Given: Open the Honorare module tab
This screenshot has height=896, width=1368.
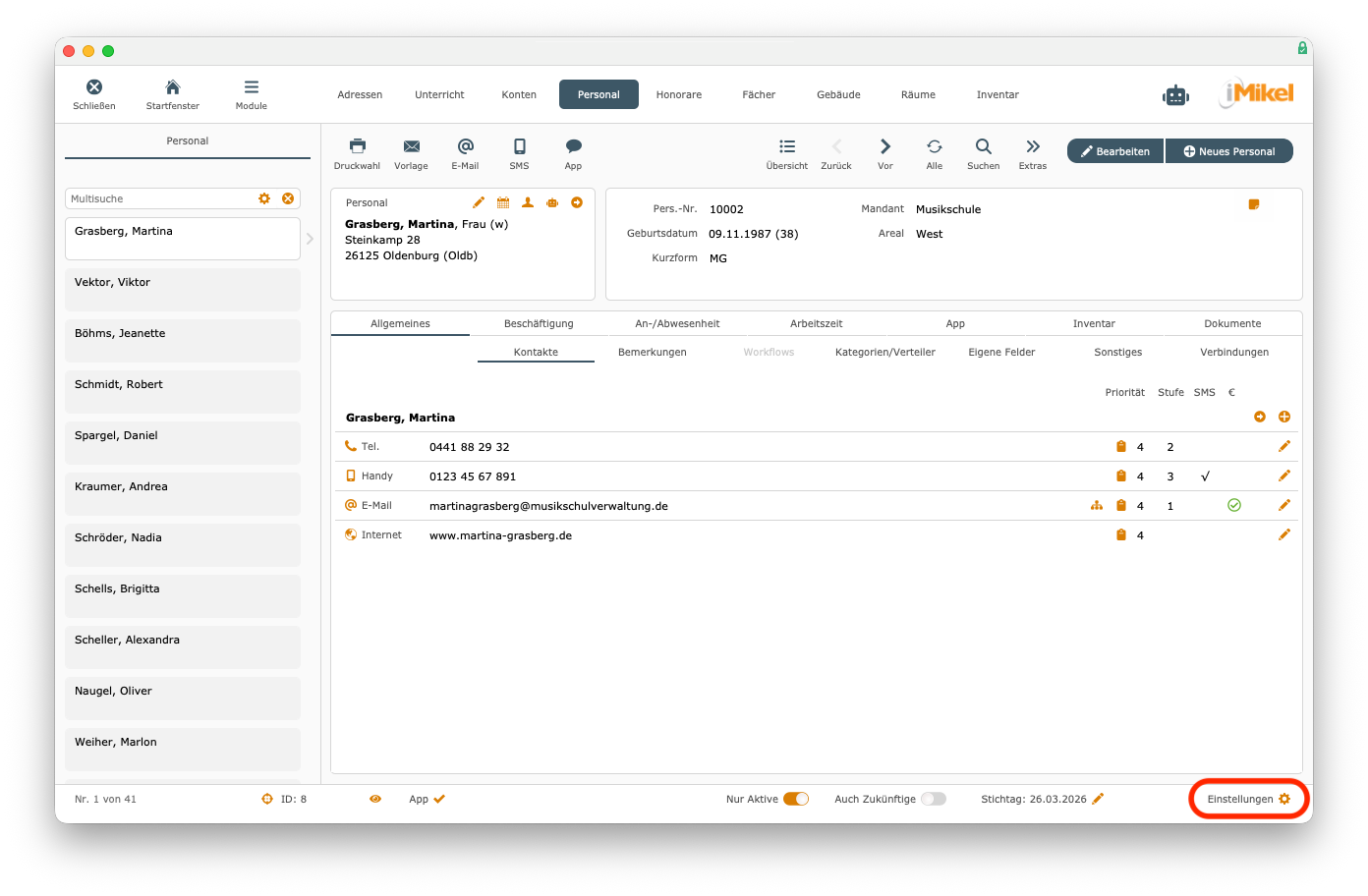Looking at the screenshot, I should [x=678, y=94].
